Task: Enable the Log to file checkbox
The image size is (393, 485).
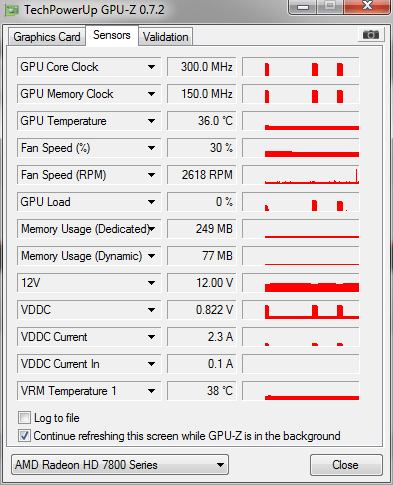Action: (24, 418)
